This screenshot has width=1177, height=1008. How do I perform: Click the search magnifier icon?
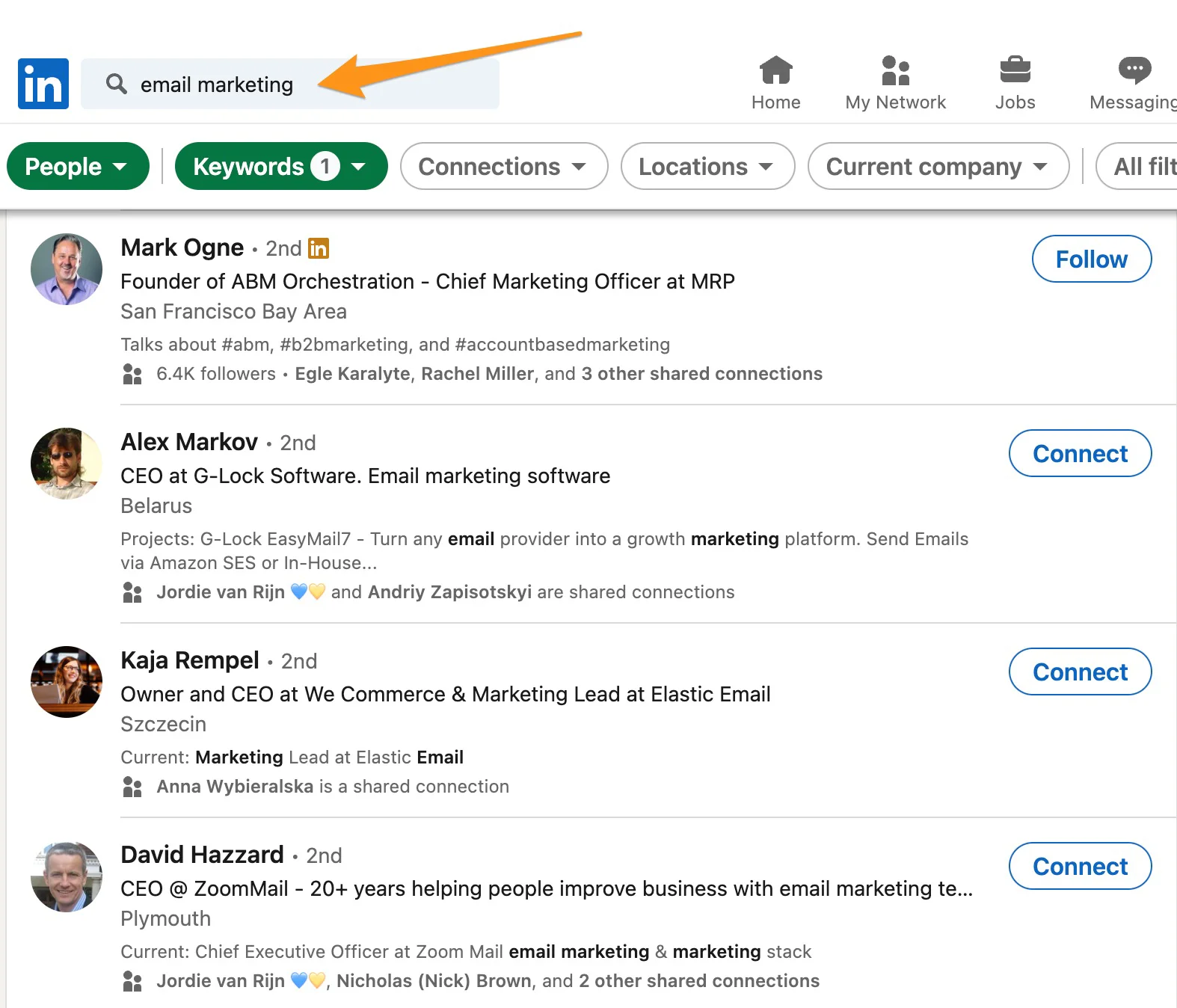pos(116,84)
